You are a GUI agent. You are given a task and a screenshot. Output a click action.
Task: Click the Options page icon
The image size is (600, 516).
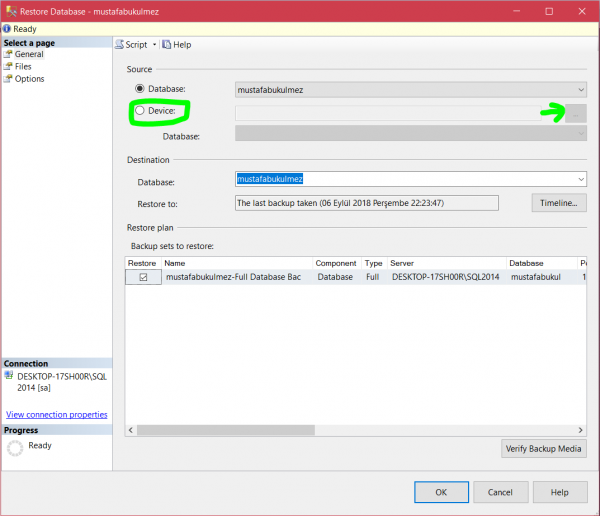coord(8,79)
